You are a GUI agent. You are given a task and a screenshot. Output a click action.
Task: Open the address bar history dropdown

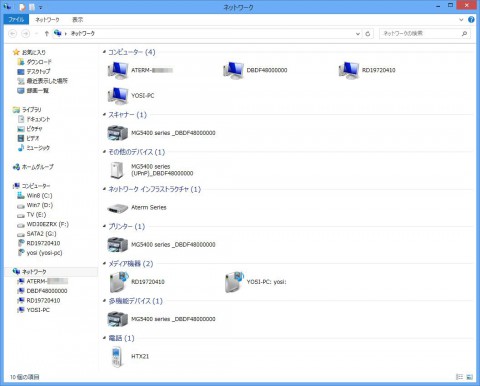(x=358, y=34)
